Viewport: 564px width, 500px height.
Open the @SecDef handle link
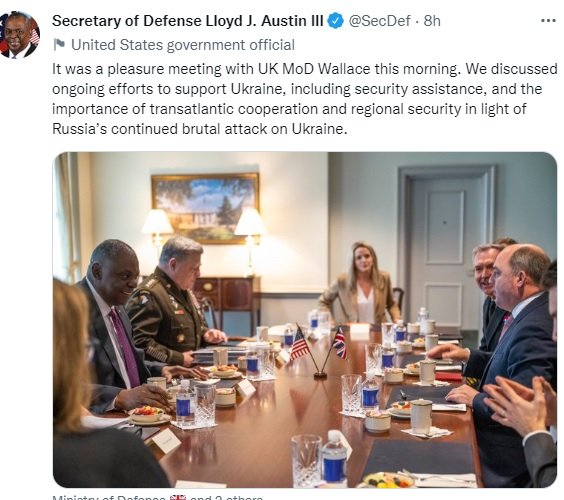pos(379,21)
